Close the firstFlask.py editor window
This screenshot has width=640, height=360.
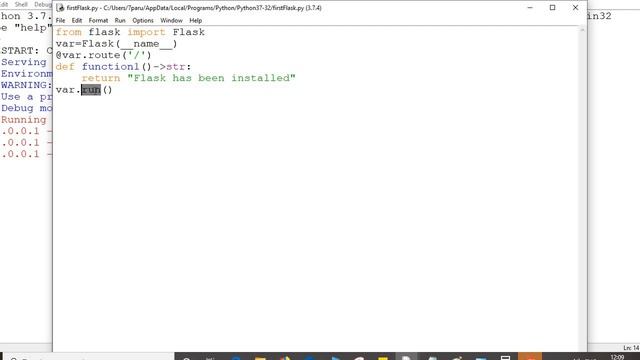coord(575,8)
